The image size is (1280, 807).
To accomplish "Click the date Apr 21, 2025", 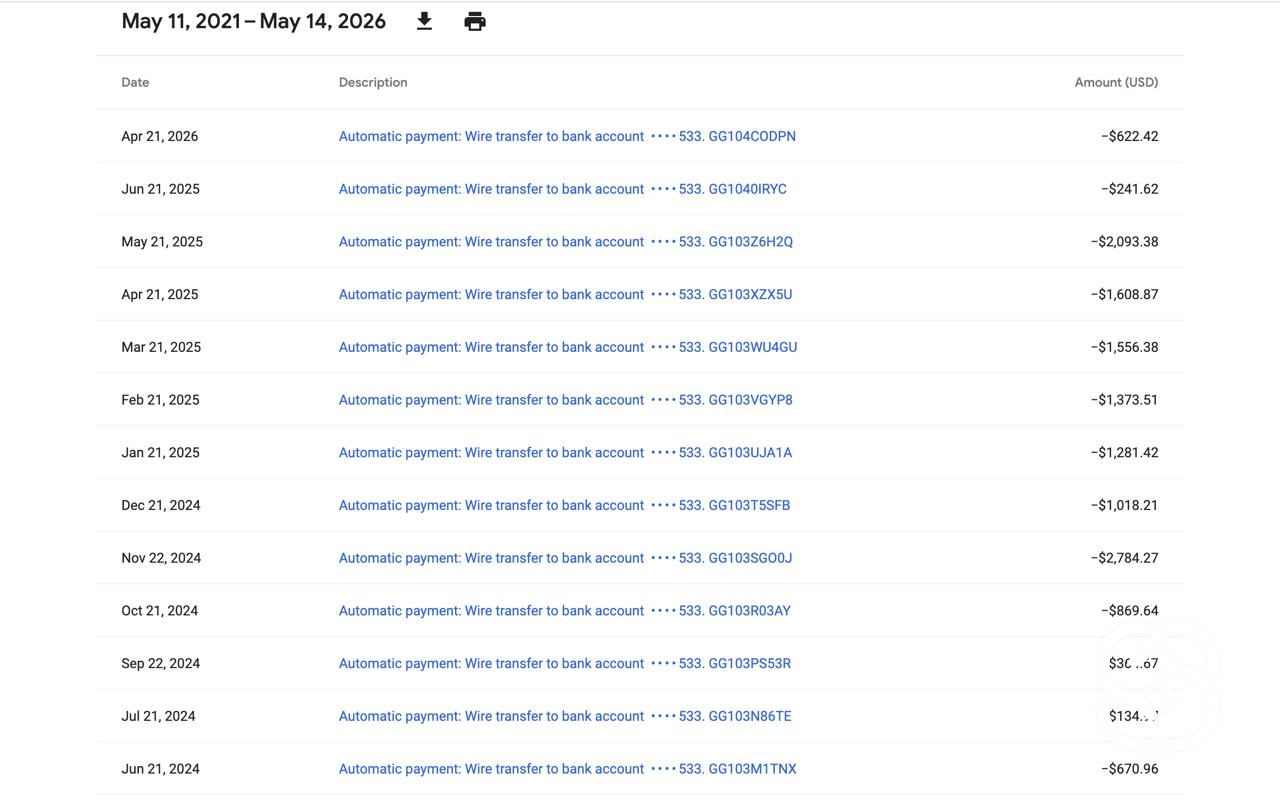I will 160,294.
